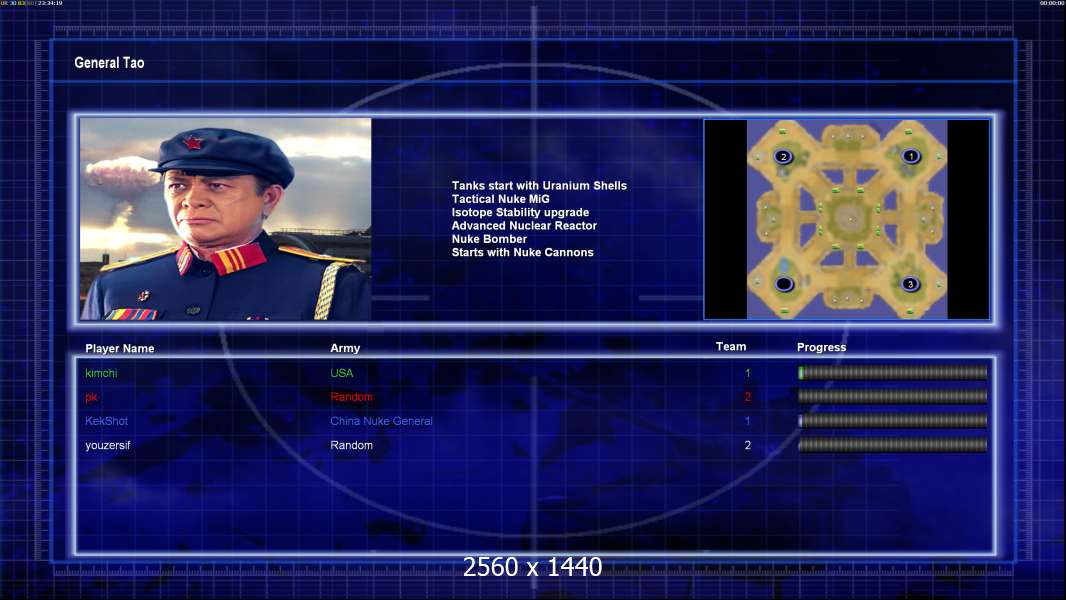
Task: Click the Army column header
Action: pos(345,348)
